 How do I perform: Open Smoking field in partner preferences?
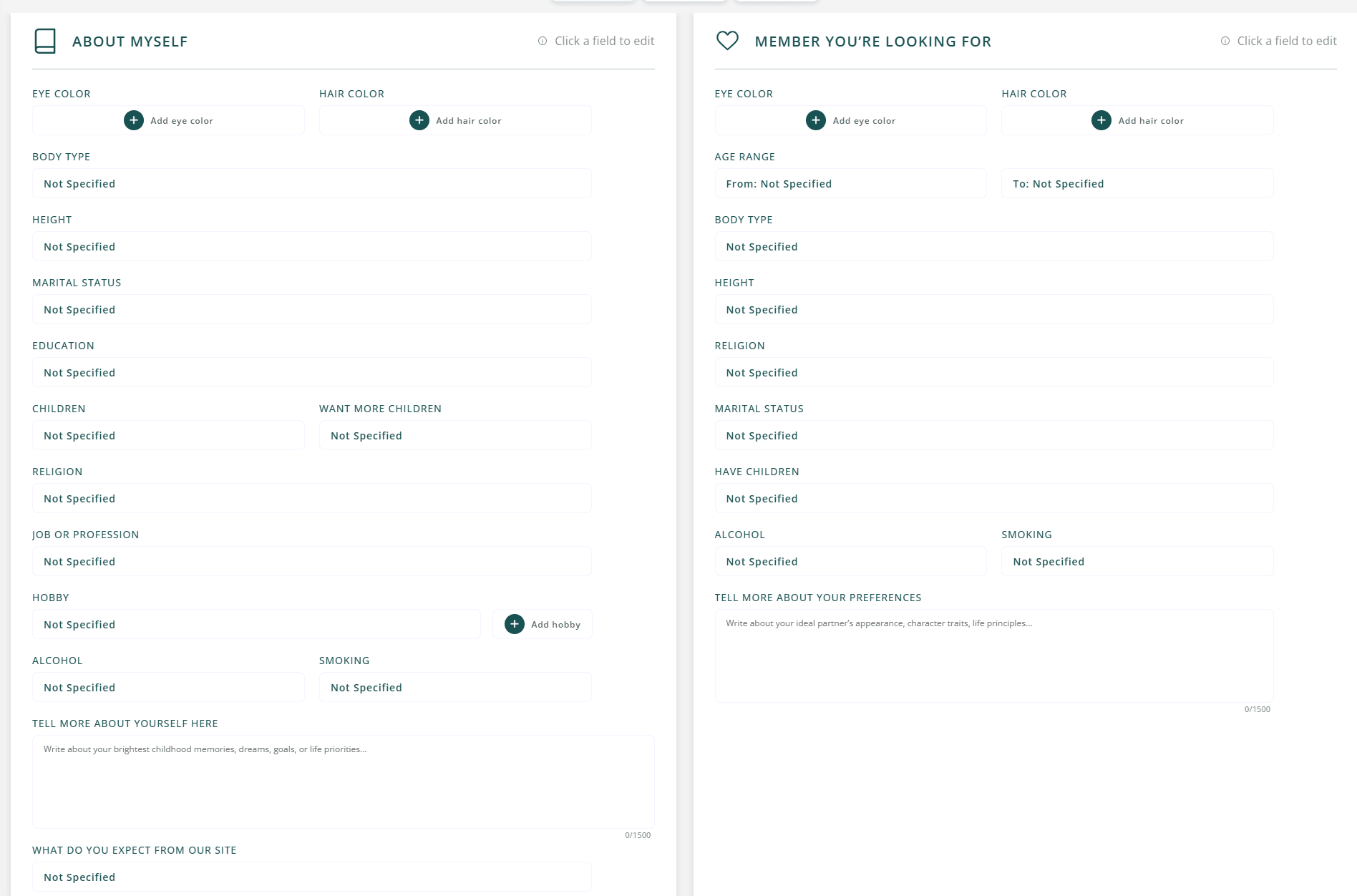[x=1137, y=561]
